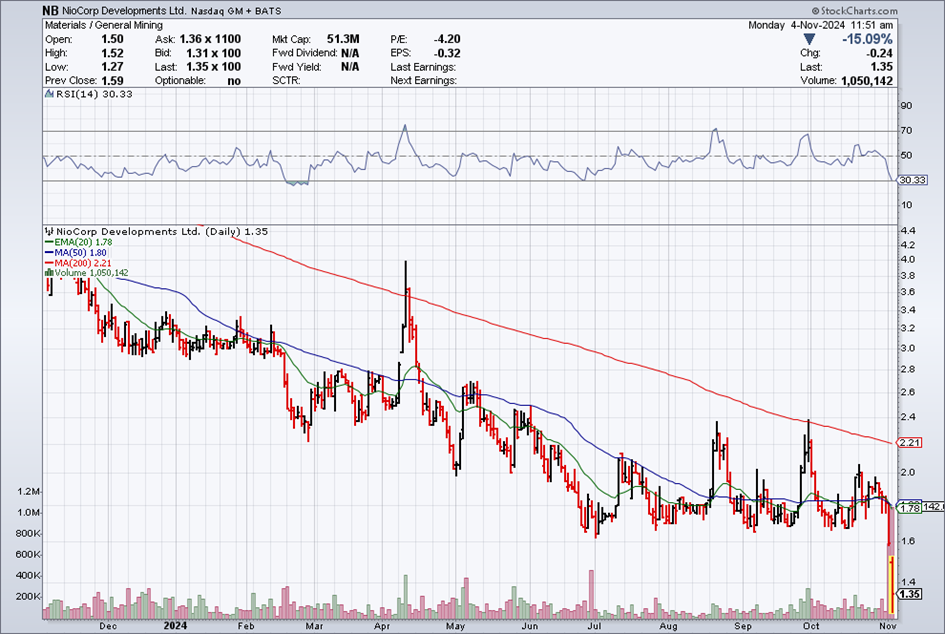Click the Oct label on the time axis
The height and width of the screenshot is (634, 945).
pos(811,626)
